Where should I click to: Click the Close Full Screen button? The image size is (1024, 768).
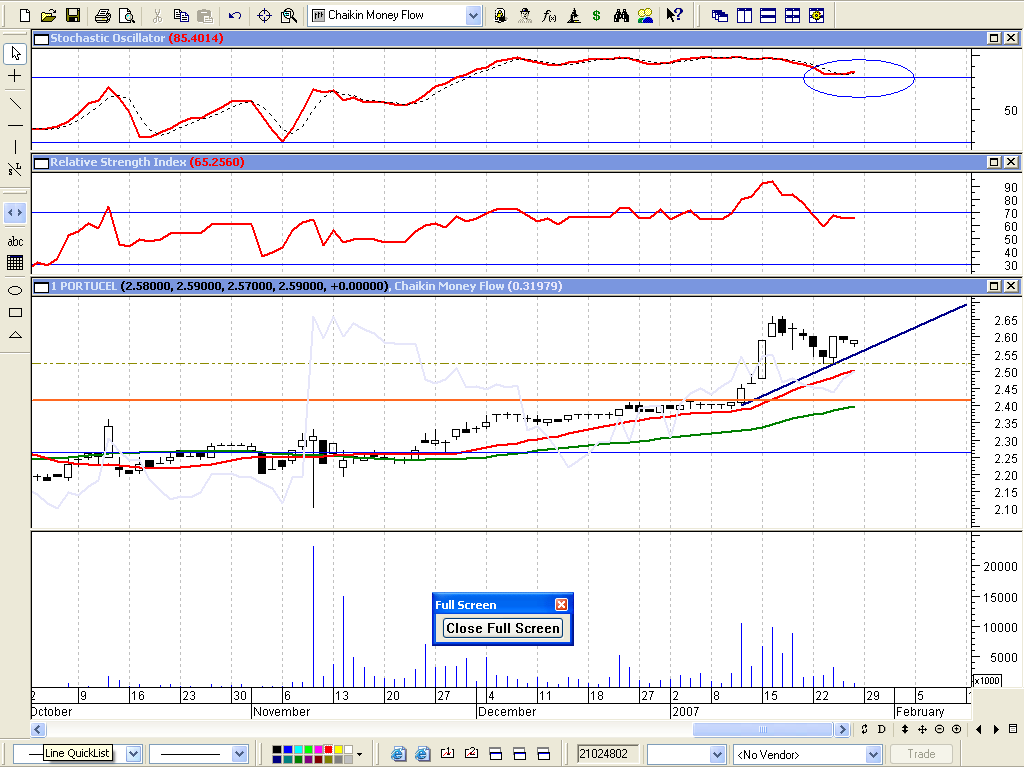503,628
